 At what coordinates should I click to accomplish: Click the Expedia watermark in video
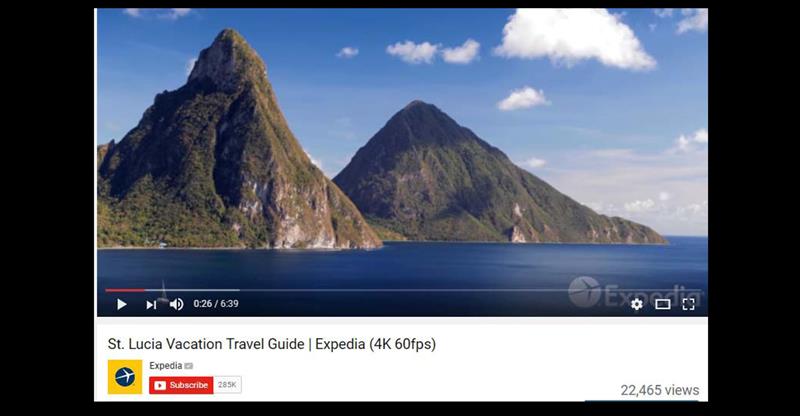[x=635, y=292]
